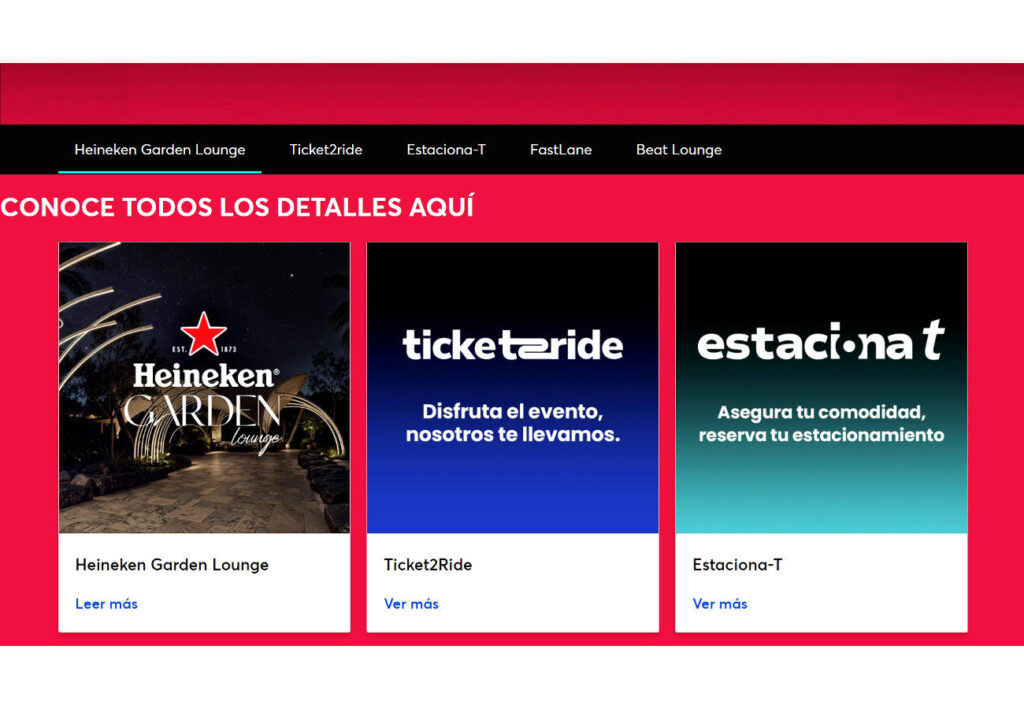Click the 'Conoce todos los detalles aquí' heading
1024x709 pixels.
(x=237, y=207)
